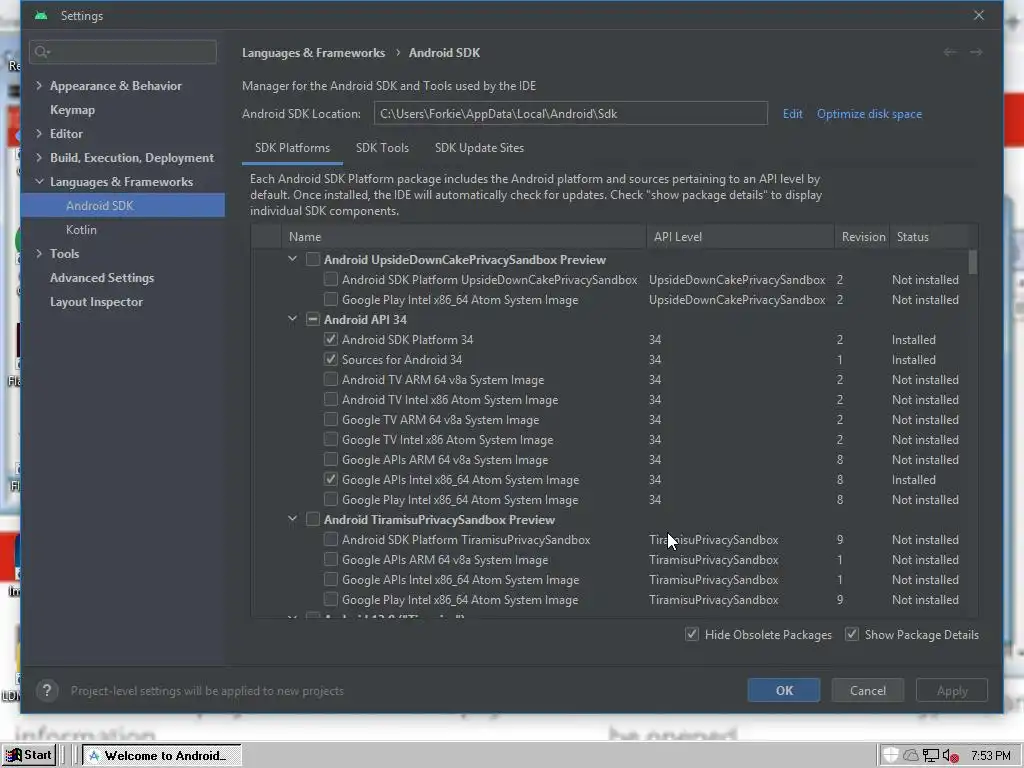Collapse the Android API 34 group
The height and width of the screenshot is (768, 1024).
click(293, 319)
